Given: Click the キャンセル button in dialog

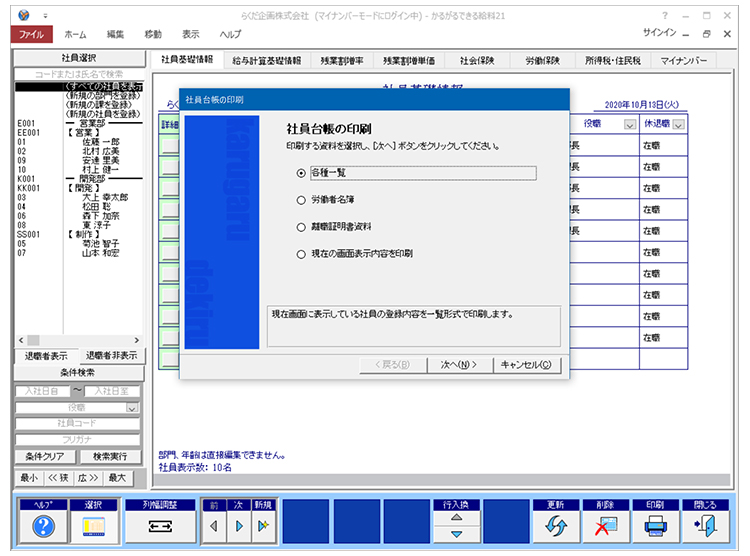Looking at the screenshot, I should point(527,365).
